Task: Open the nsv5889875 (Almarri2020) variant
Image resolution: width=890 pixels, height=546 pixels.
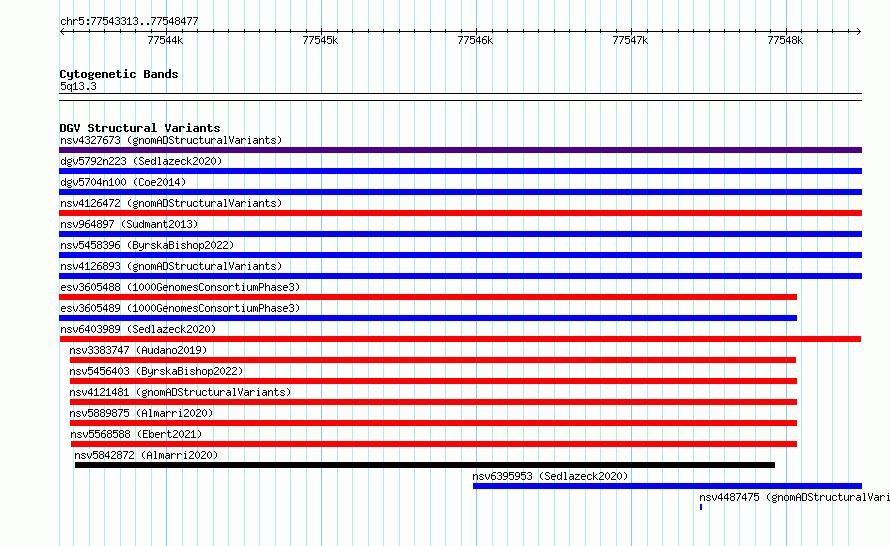Action: [141, 413]
